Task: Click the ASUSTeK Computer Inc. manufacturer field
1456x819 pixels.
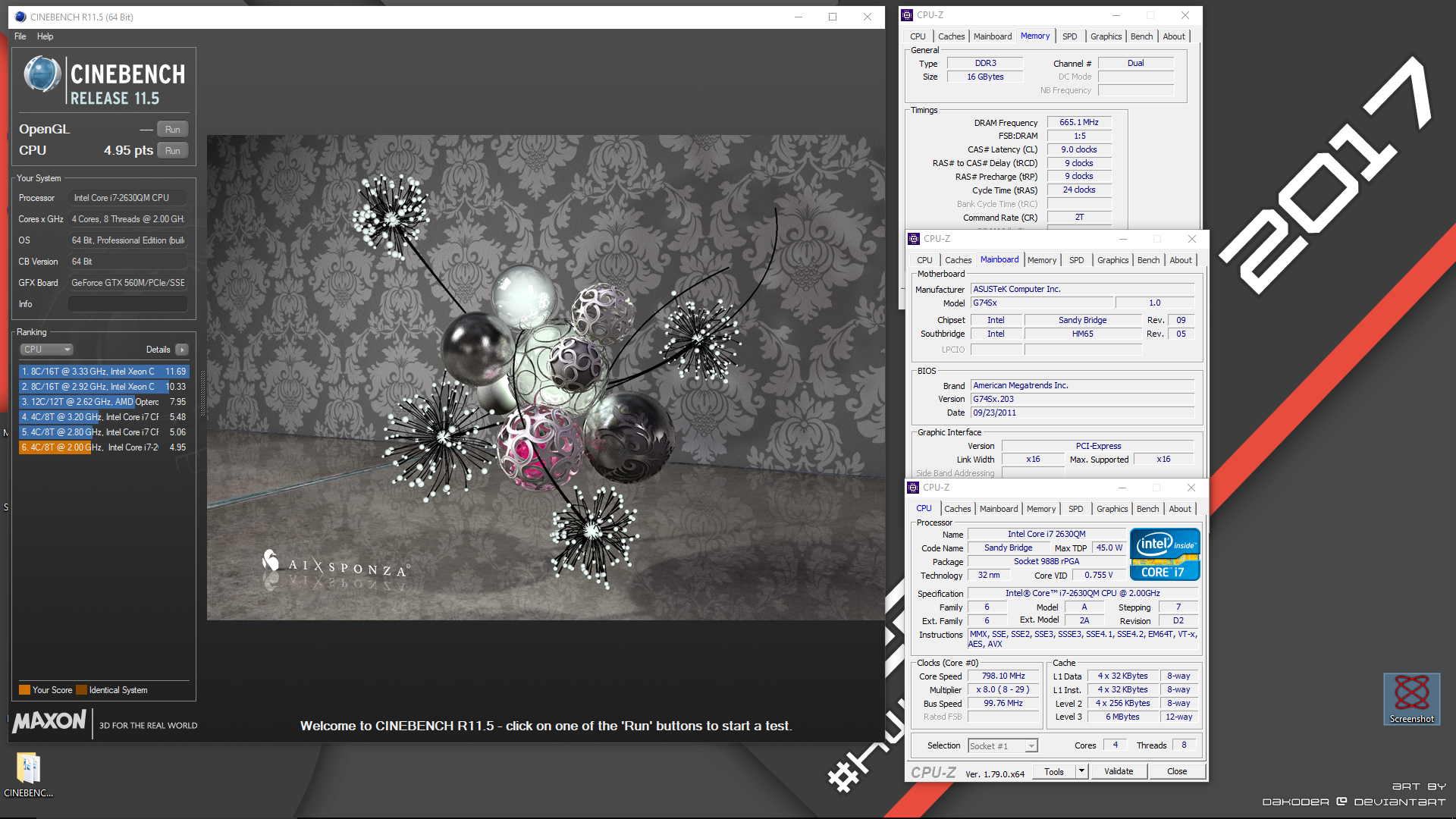Action: click(x=1082, y=289)
